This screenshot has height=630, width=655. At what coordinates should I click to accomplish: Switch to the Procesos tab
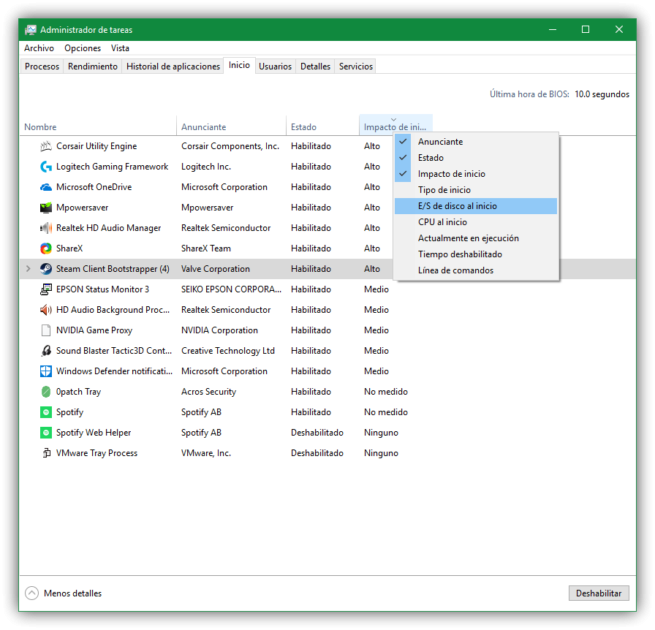click(x=42, y=66)
